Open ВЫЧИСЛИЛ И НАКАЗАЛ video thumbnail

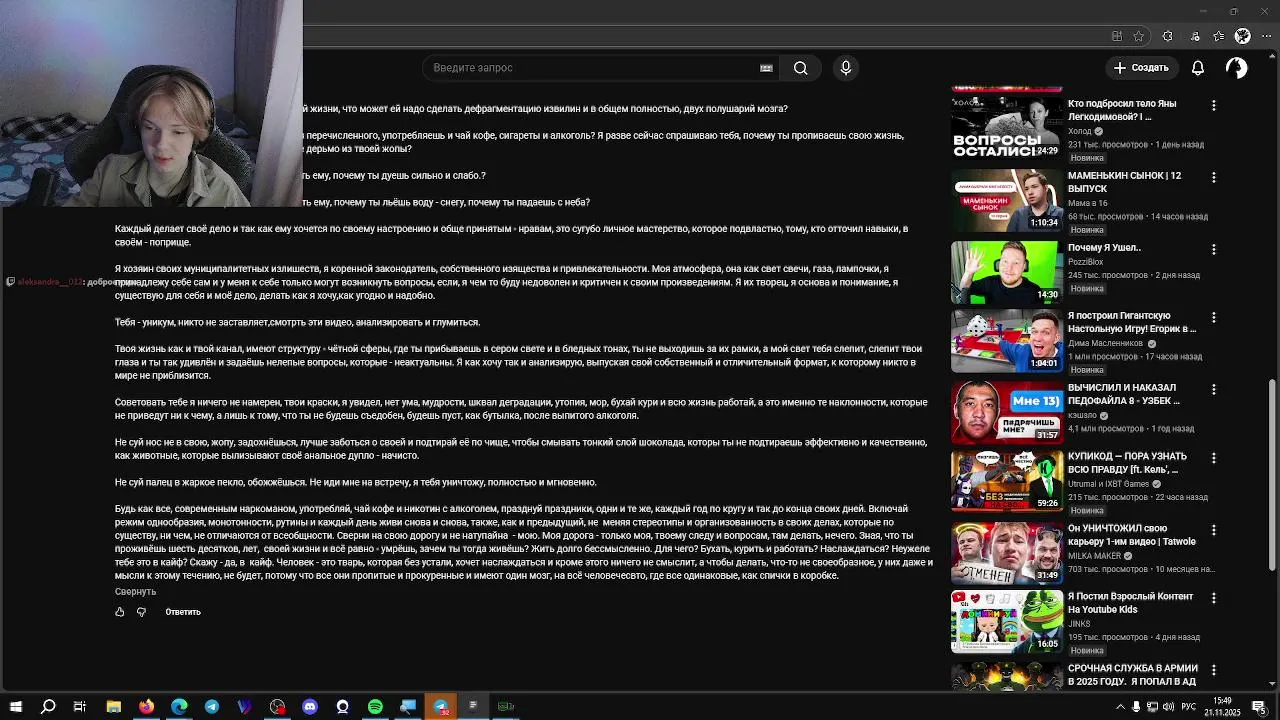point(1006,412)
